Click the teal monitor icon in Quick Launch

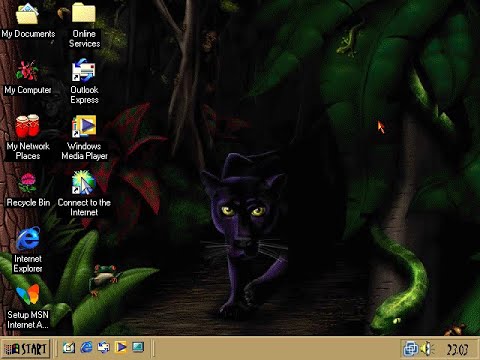138,348
